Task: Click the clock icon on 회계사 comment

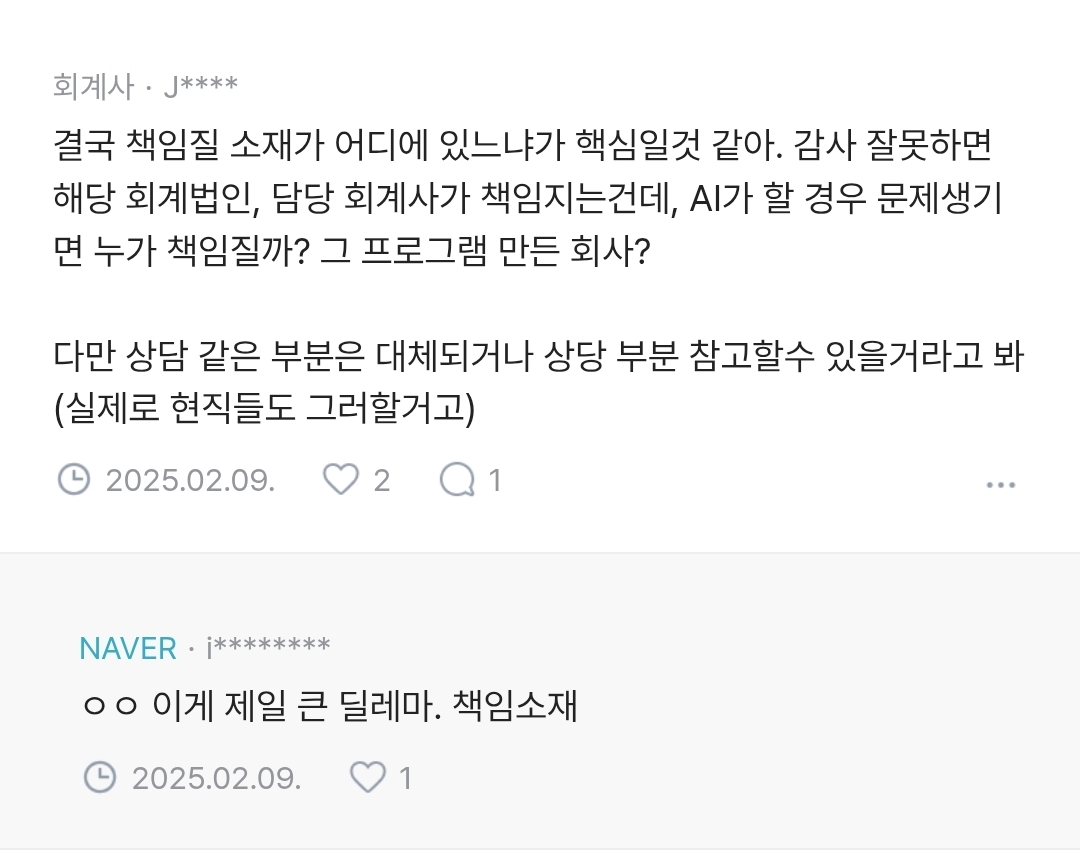Action: [74, 481]
